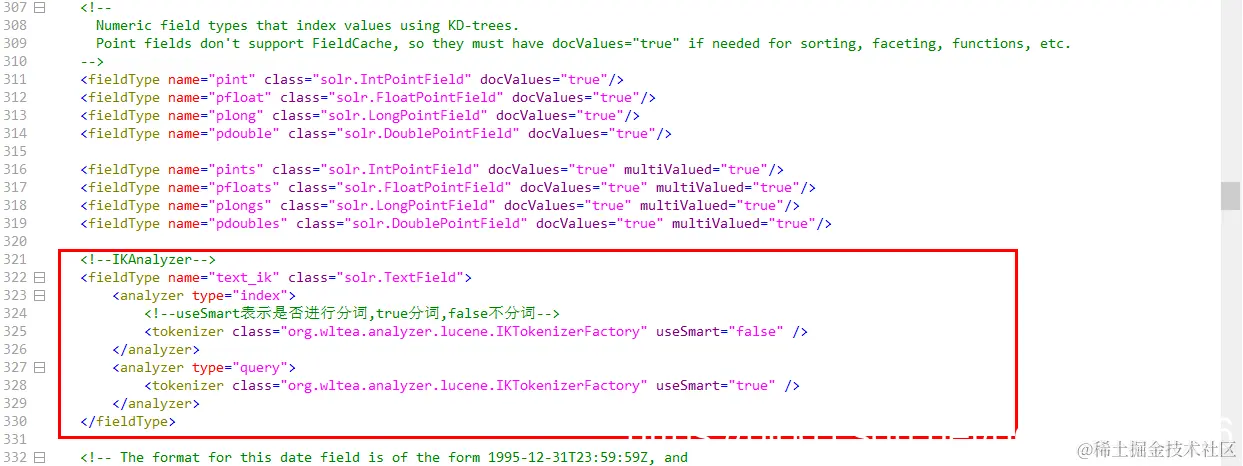Click the "Point fields don't support FieldCache" line
The height and width of the screenshot is (466, 1243).
(583, 43)
